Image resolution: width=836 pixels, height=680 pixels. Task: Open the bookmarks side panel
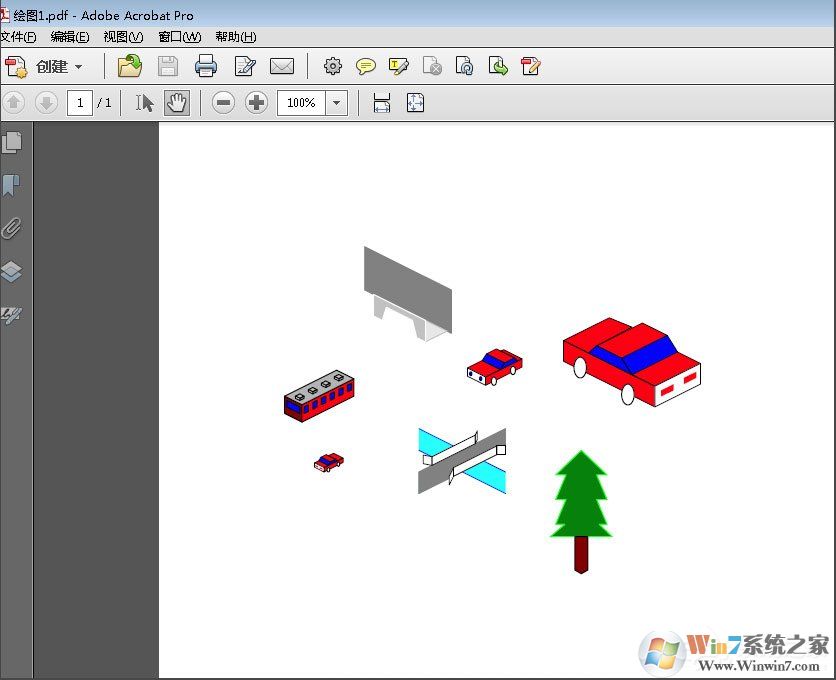pyautogui.click(x=12, y=186)
